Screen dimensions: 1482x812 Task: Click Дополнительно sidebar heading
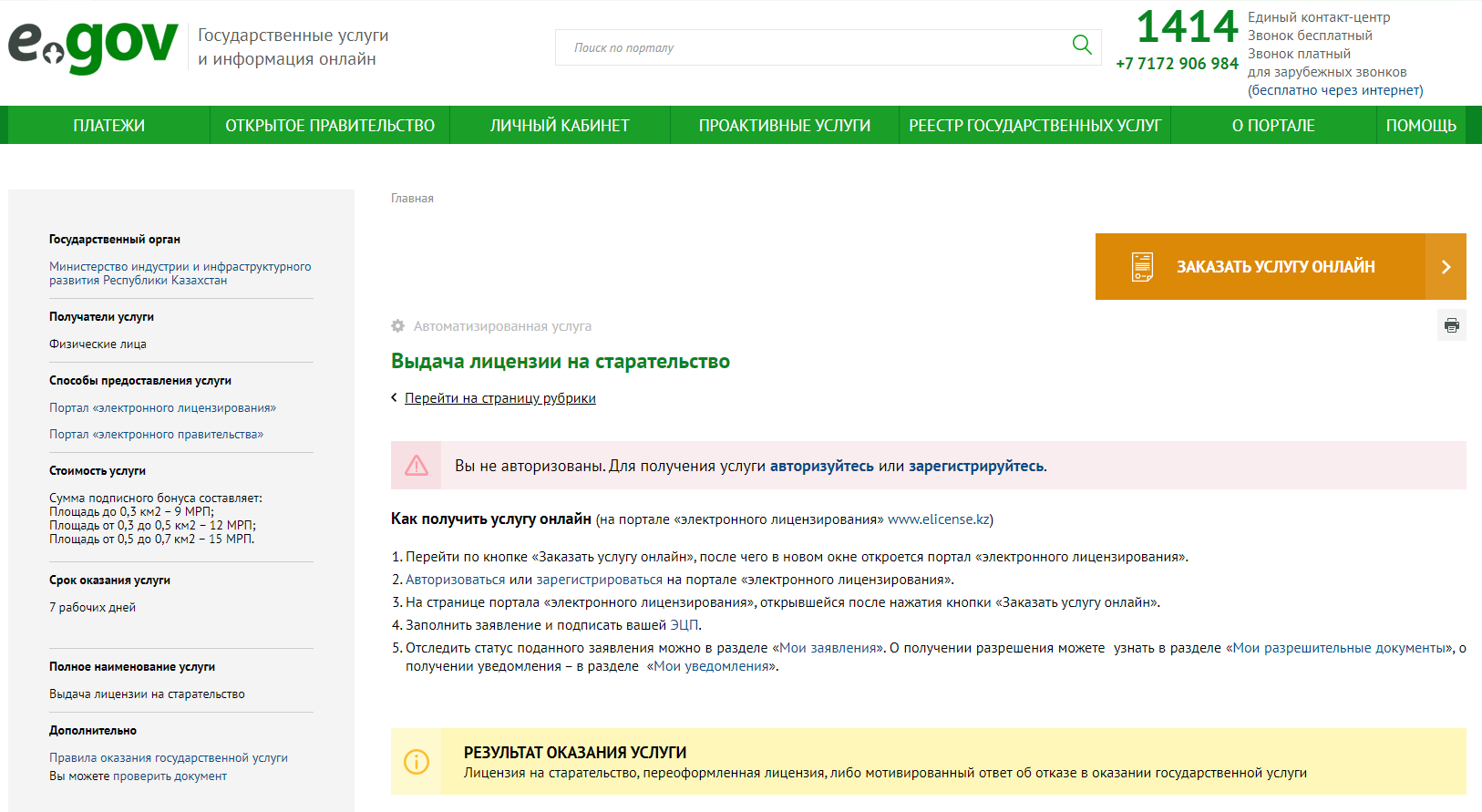click(x=93, y=731)
